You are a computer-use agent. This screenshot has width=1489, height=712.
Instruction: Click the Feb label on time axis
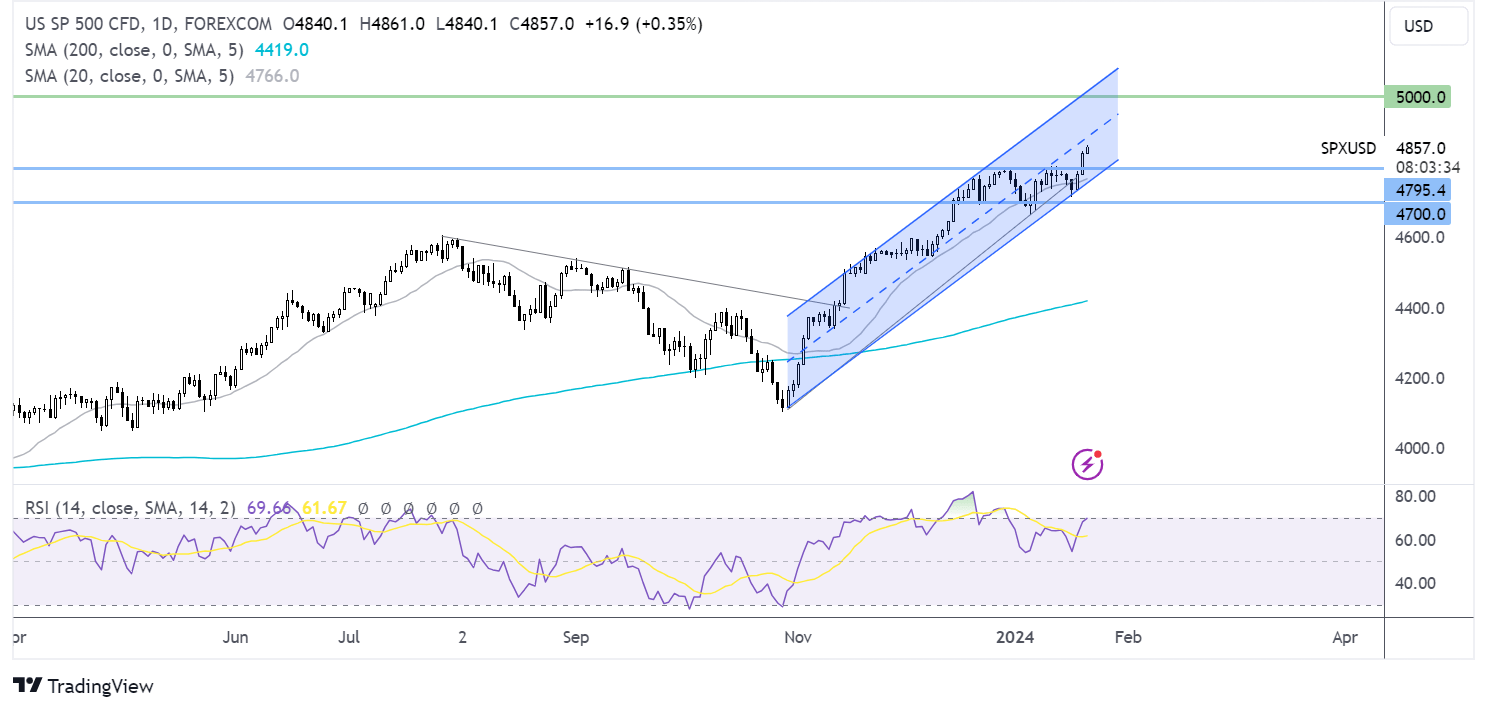1128,636
